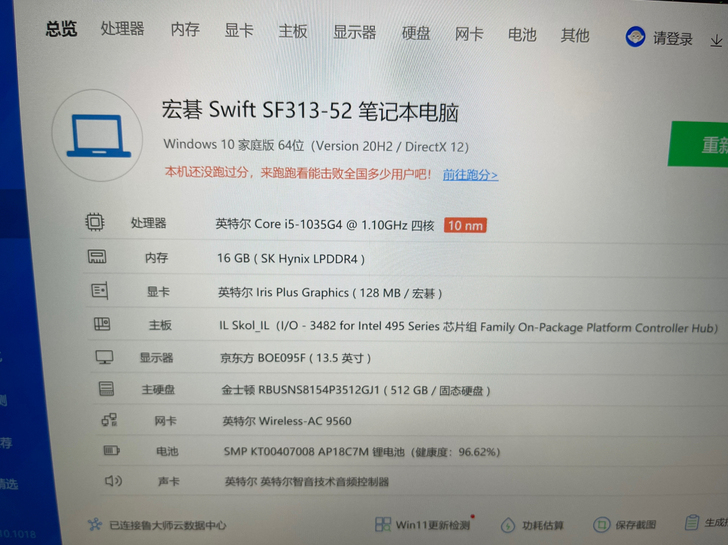Click the blue laptop device icon
This screenshot has width=728, height=545.
coord(98,136)
